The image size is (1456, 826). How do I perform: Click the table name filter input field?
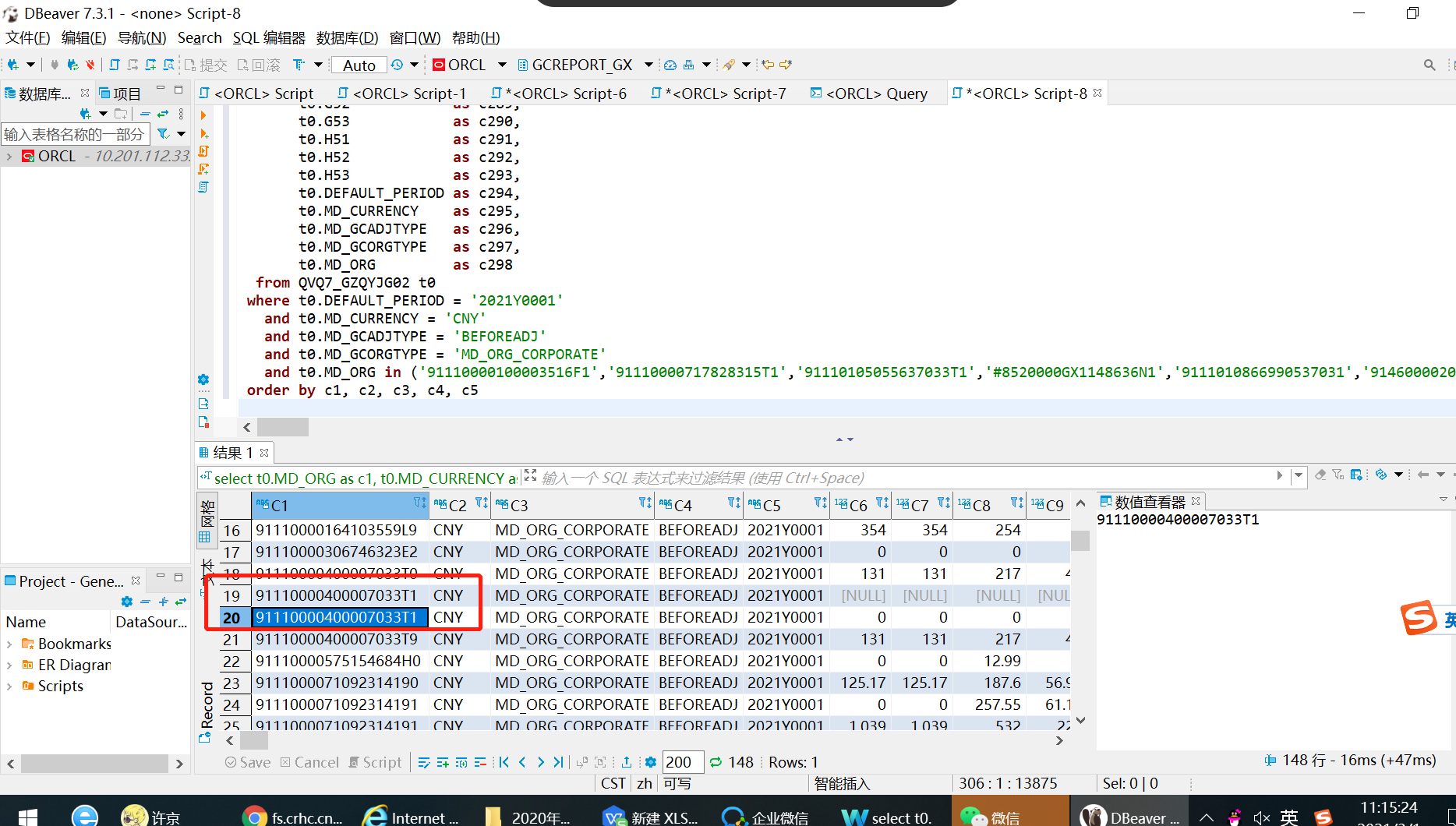point(75,134)
